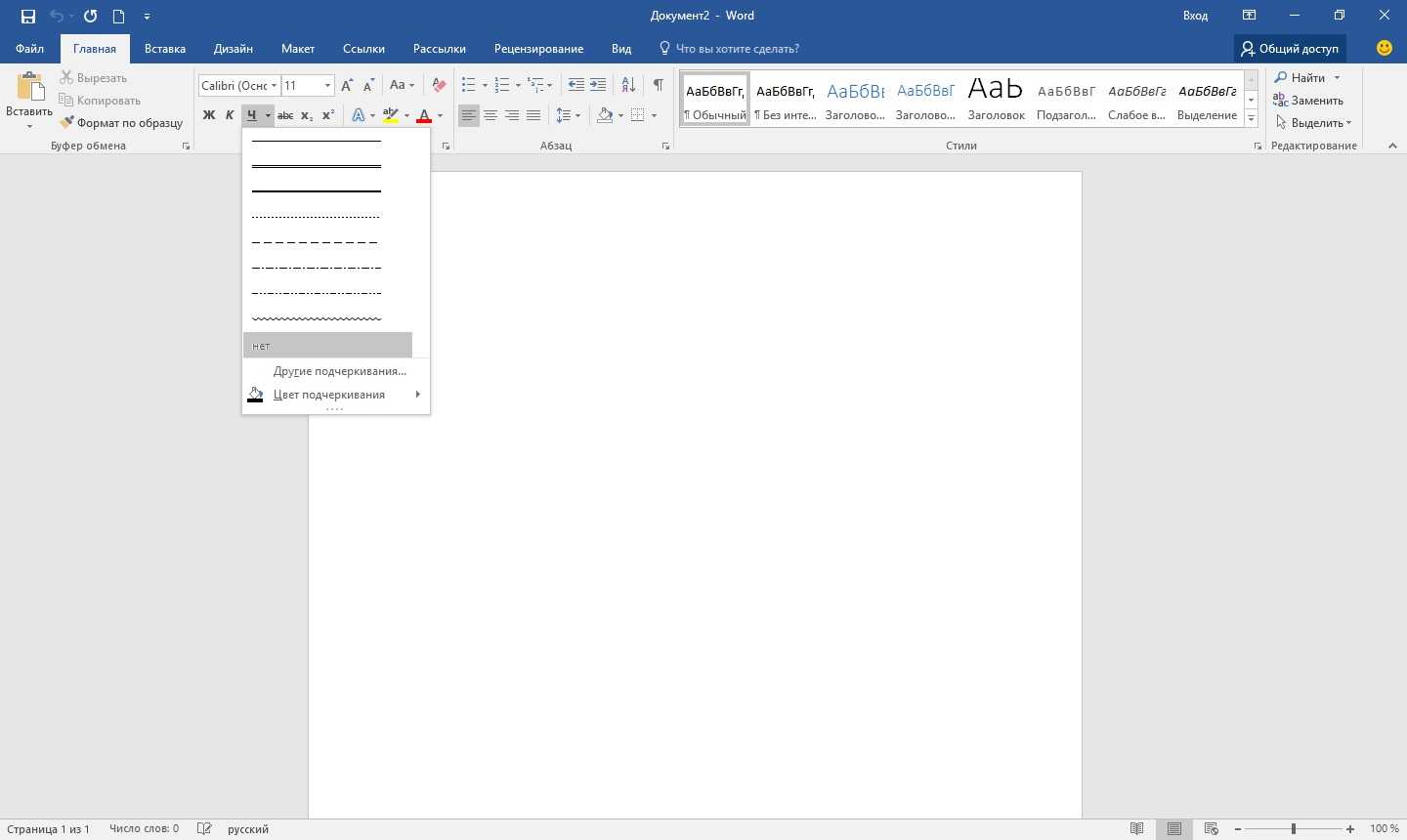Click the save icon in the title bar
This screenshot has width=1407, height=840.
point(28,16)
